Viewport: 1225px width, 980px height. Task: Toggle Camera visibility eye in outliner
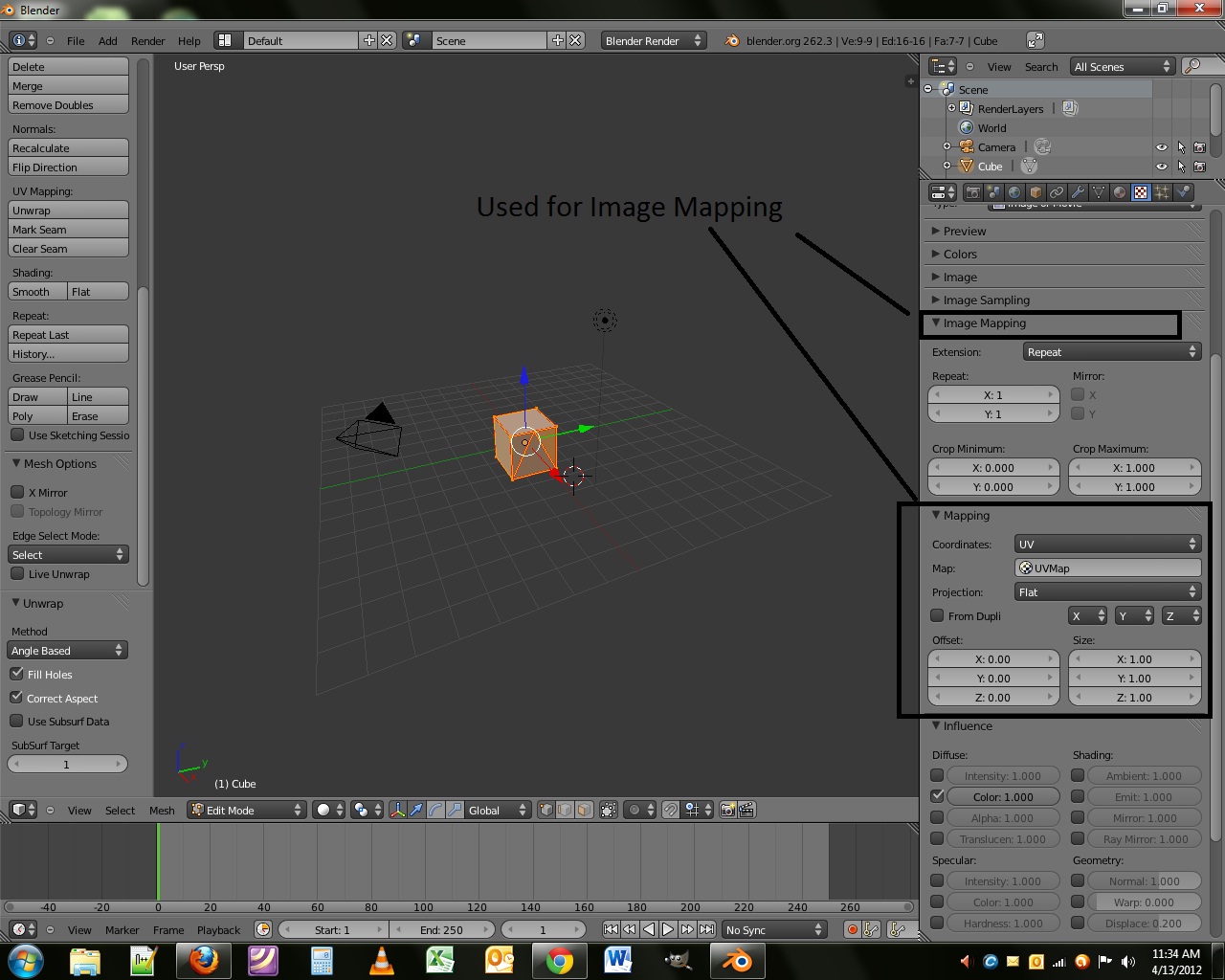pos(1162,147)
